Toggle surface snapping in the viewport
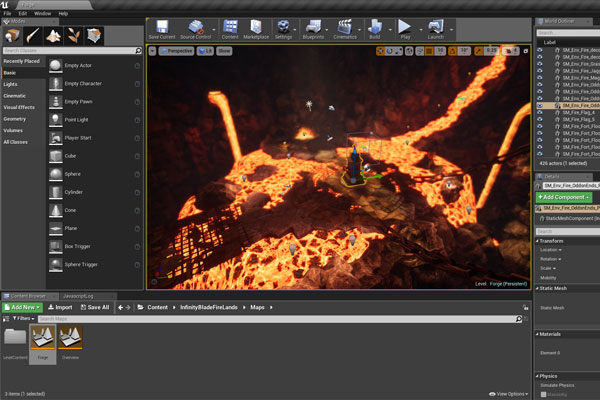 (420, 51)
